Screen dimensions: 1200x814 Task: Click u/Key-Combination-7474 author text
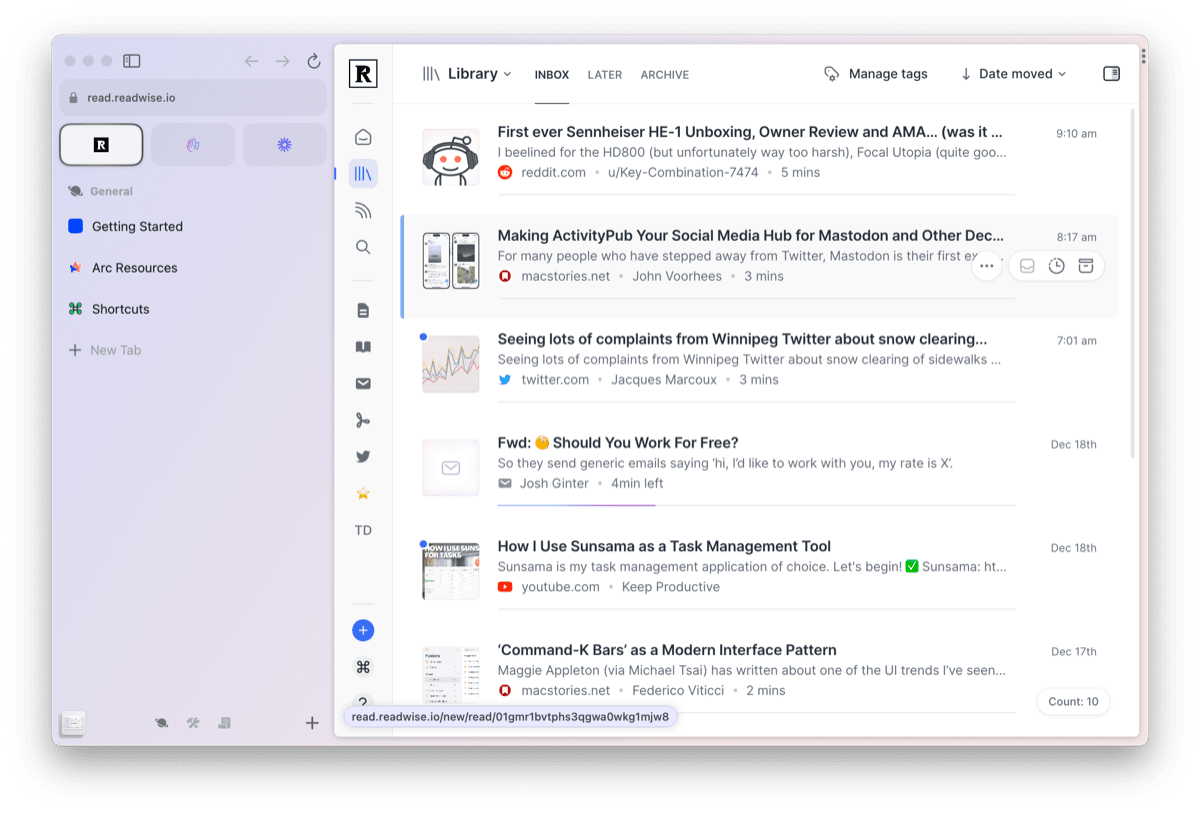tap(682, 172)
